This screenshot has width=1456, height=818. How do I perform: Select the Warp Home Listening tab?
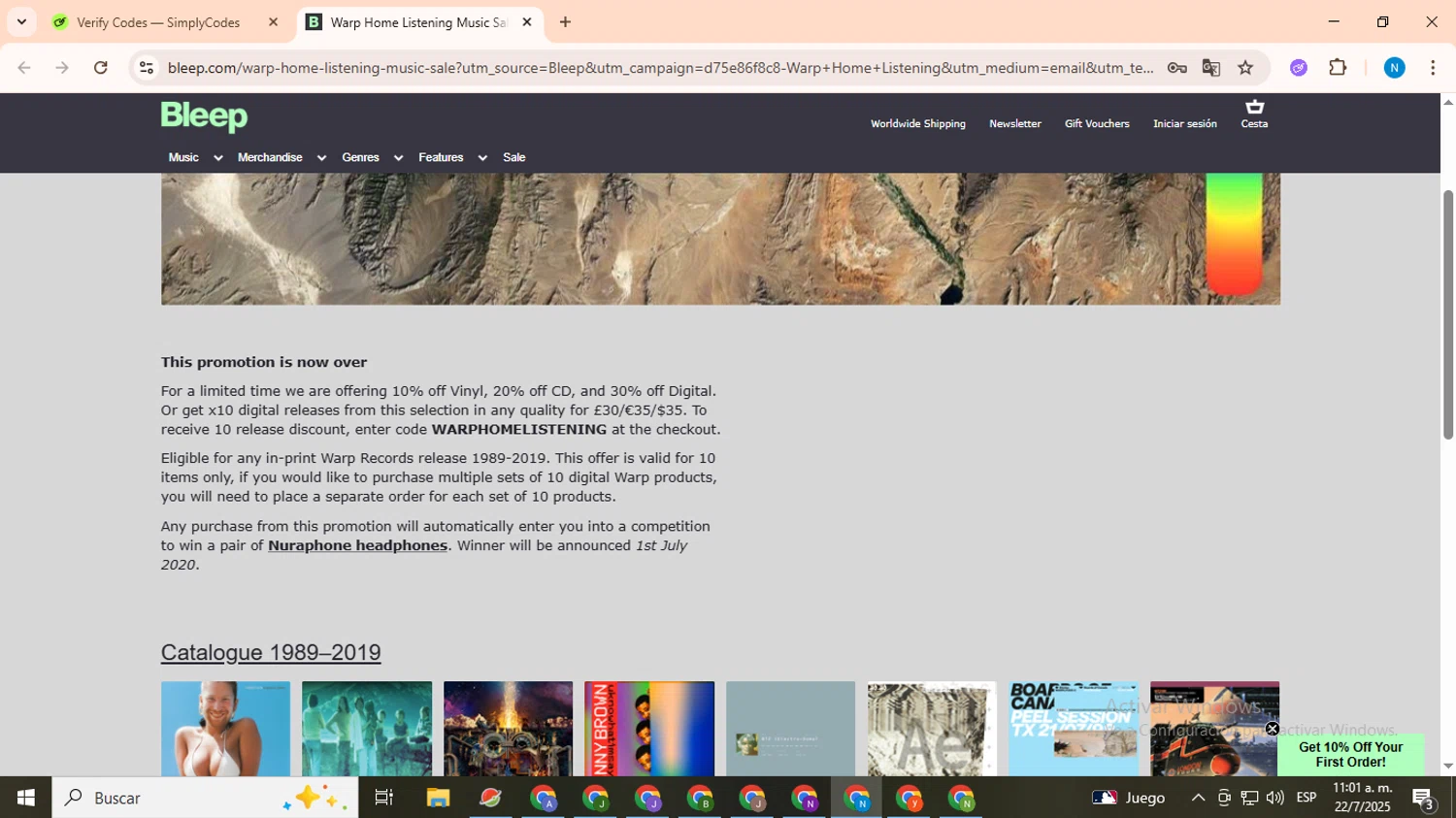pyautogui.click(x=417, y=22)
